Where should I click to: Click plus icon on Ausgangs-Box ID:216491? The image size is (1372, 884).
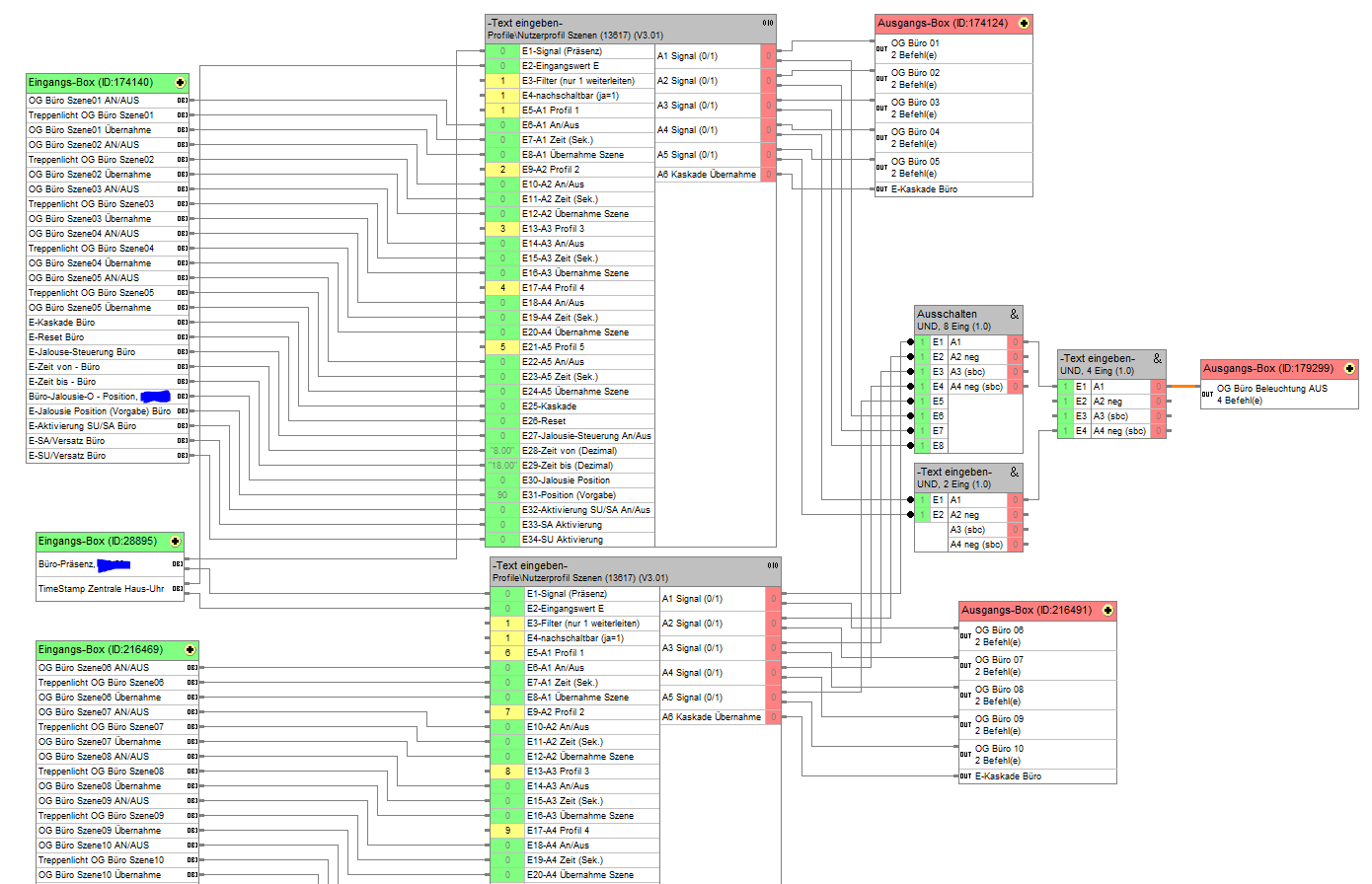(1107, 611)
